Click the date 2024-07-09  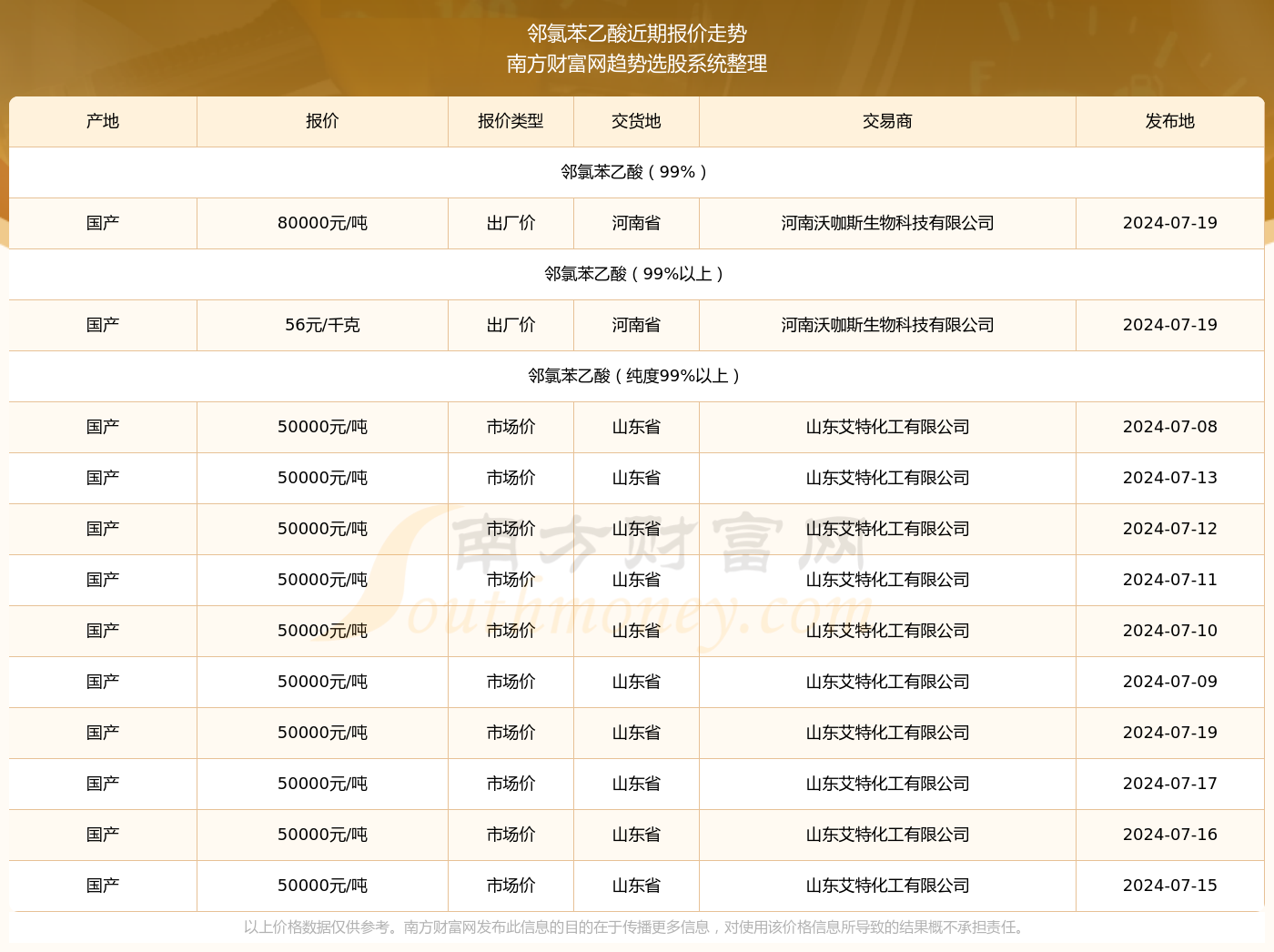[1170, 682]
